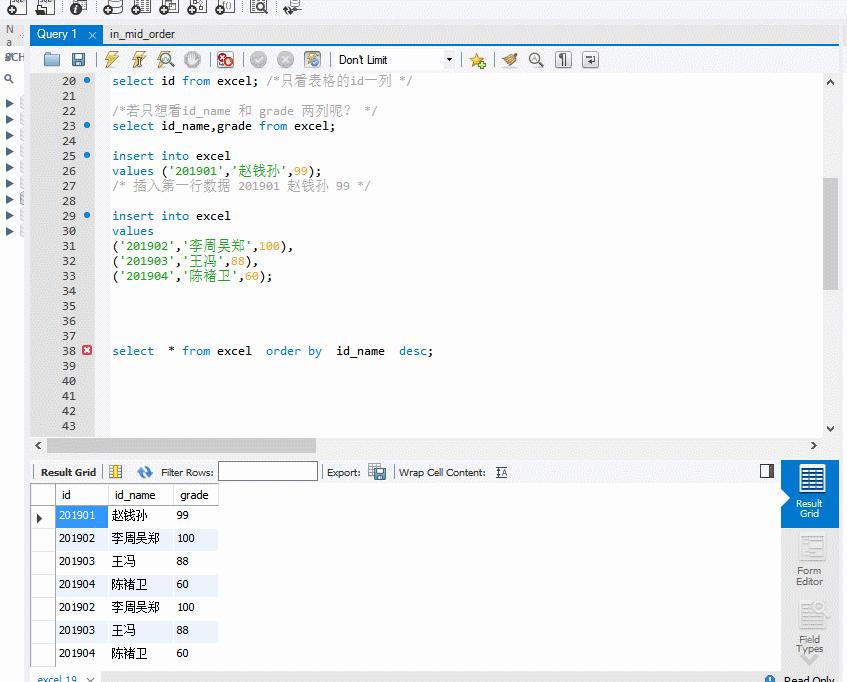Toggle invisible characters pilcrow icon
The width and height of the screenshot is (847, 682).
pos(563,59)
